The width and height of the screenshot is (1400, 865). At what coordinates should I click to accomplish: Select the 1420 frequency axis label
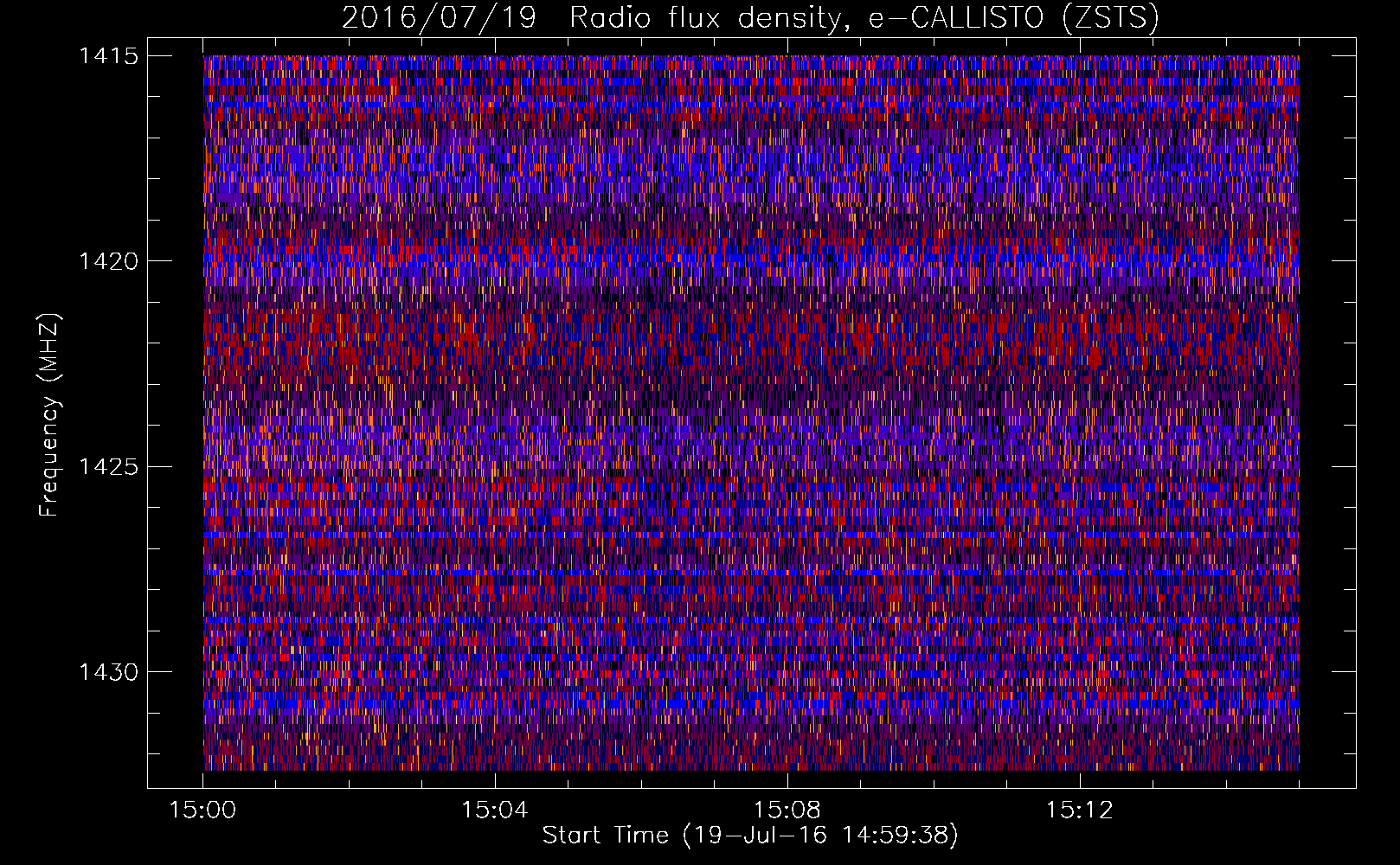coord(108,261)
